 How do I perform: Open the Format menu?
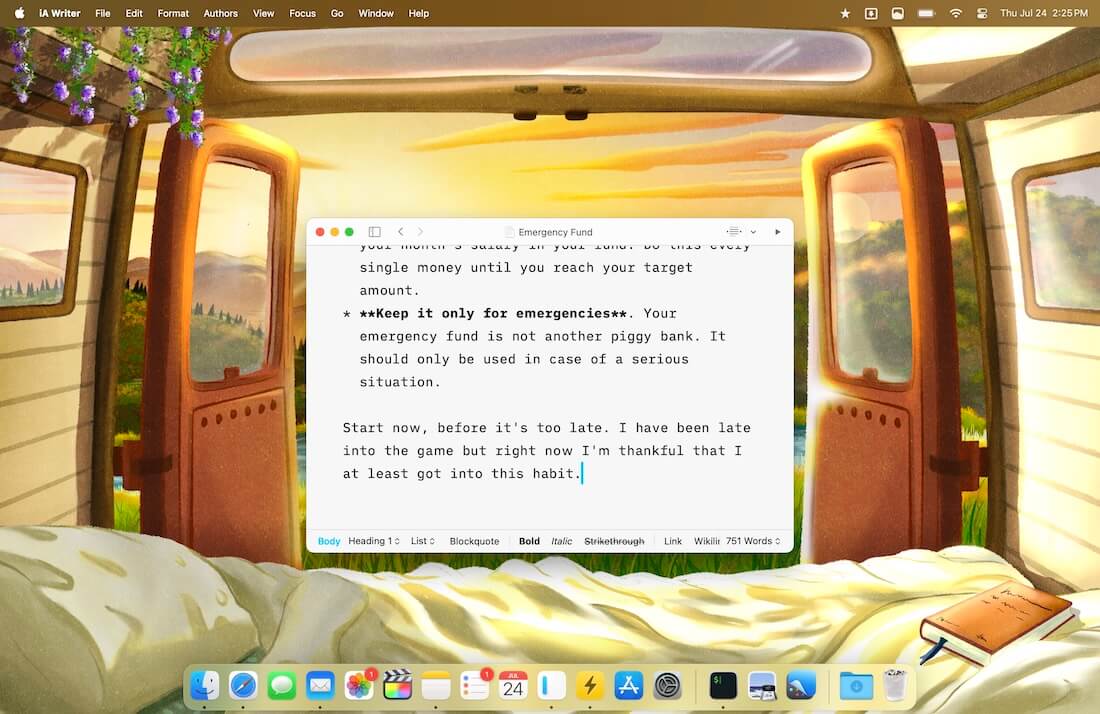[x=173, y=13]
